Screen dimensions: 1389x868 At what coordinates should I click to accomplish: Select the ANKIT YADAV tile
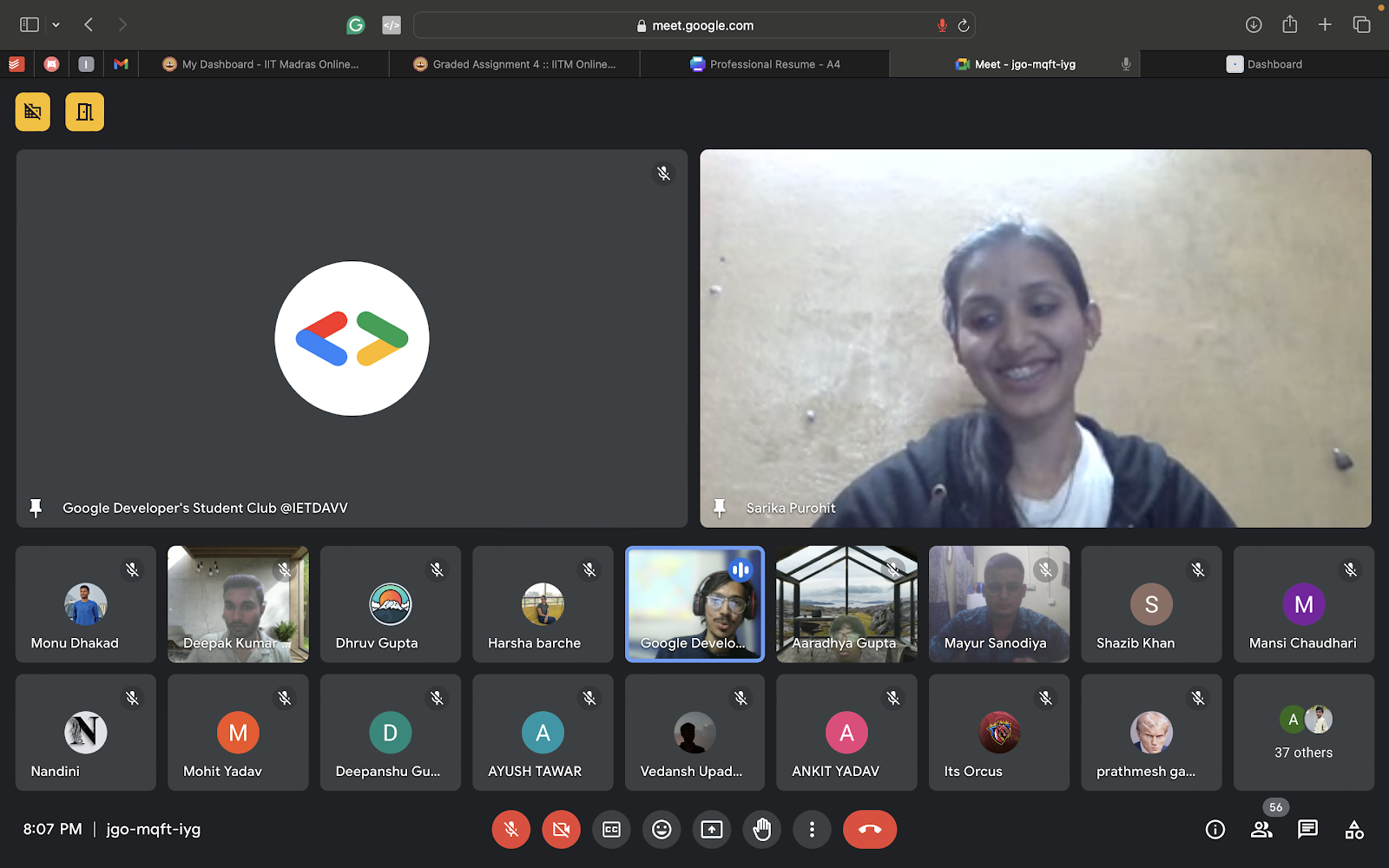(x=846, y=733)
